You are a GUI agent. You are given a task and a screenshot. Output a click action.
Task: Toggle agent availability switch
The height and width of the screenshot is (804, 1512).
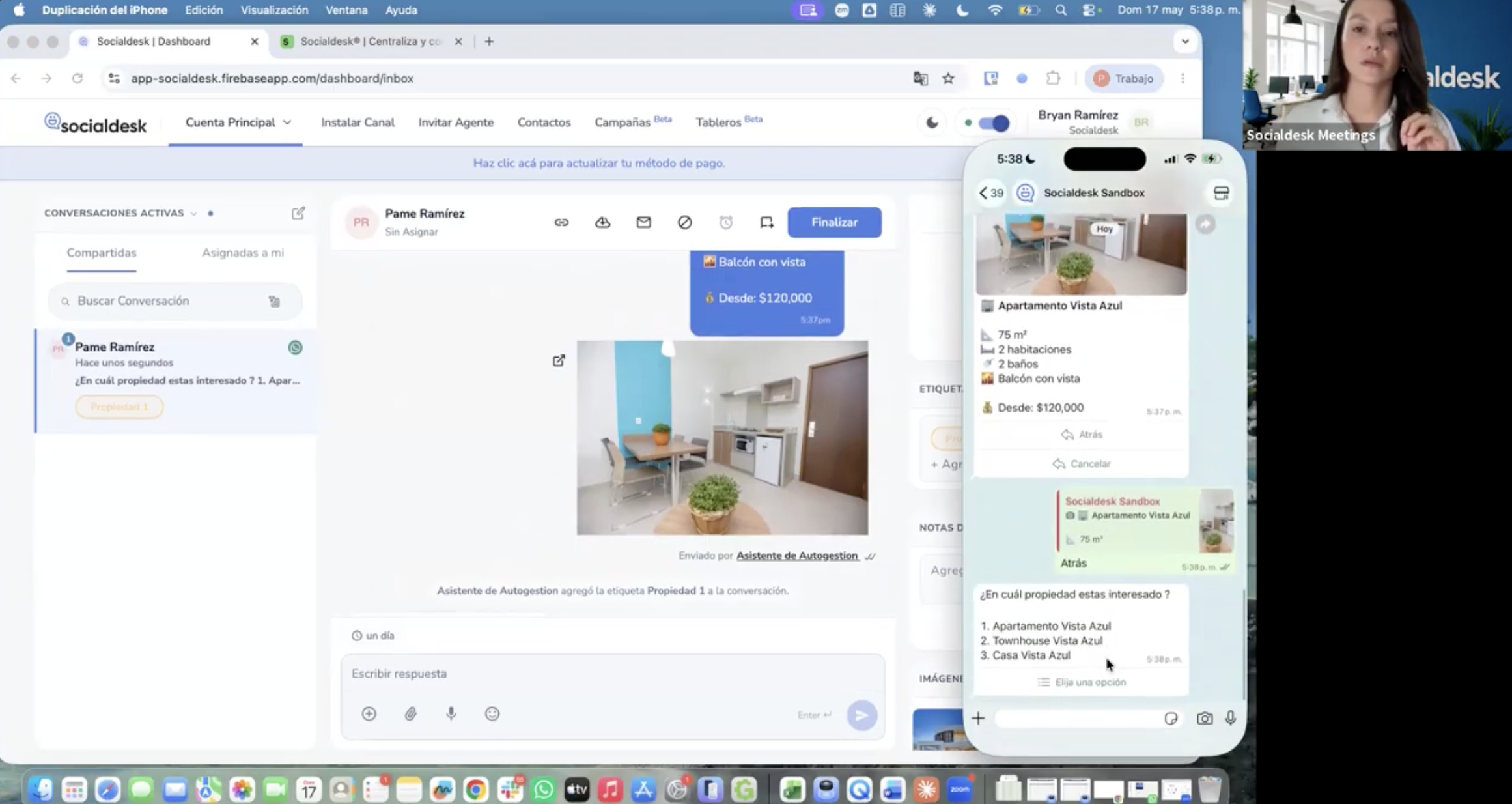pos(994,122)
